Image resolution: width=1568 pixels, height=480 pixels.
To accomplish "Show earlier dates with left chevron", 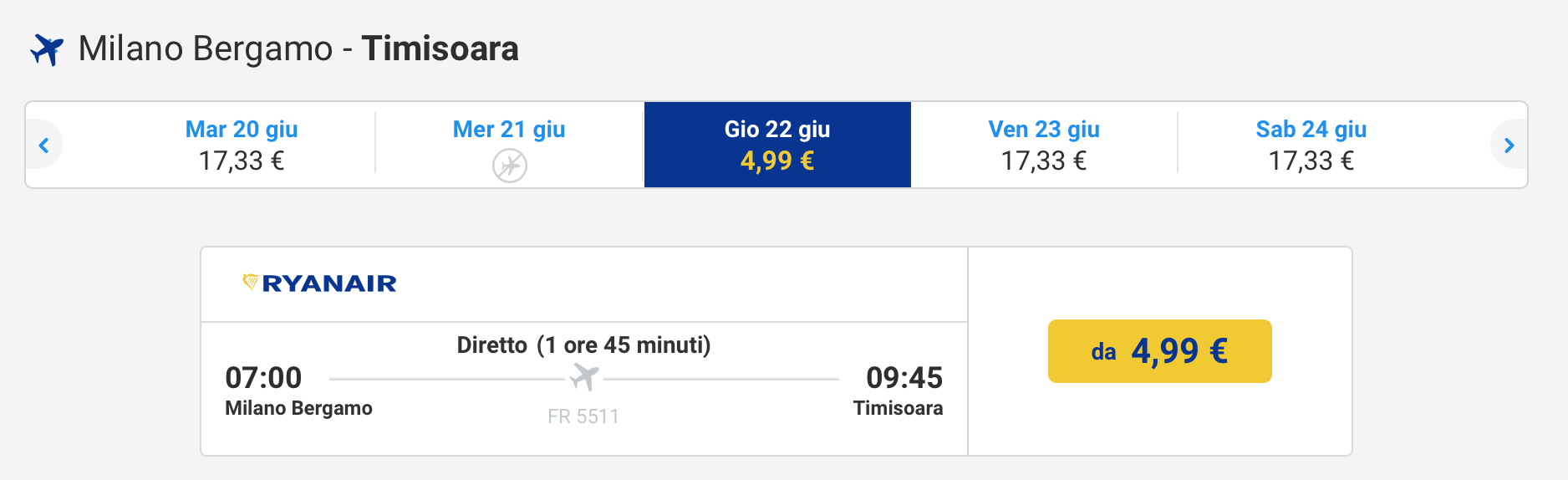I will click(x=44, y=146).
